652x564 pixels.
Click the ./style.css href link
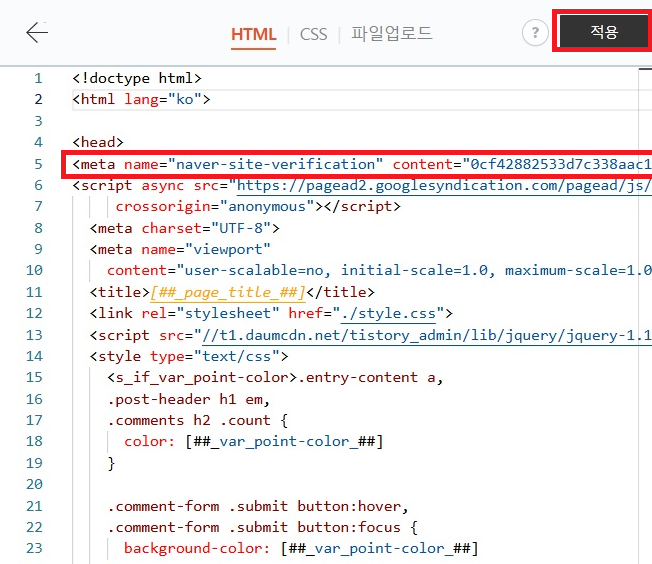(x=388, y=313)
